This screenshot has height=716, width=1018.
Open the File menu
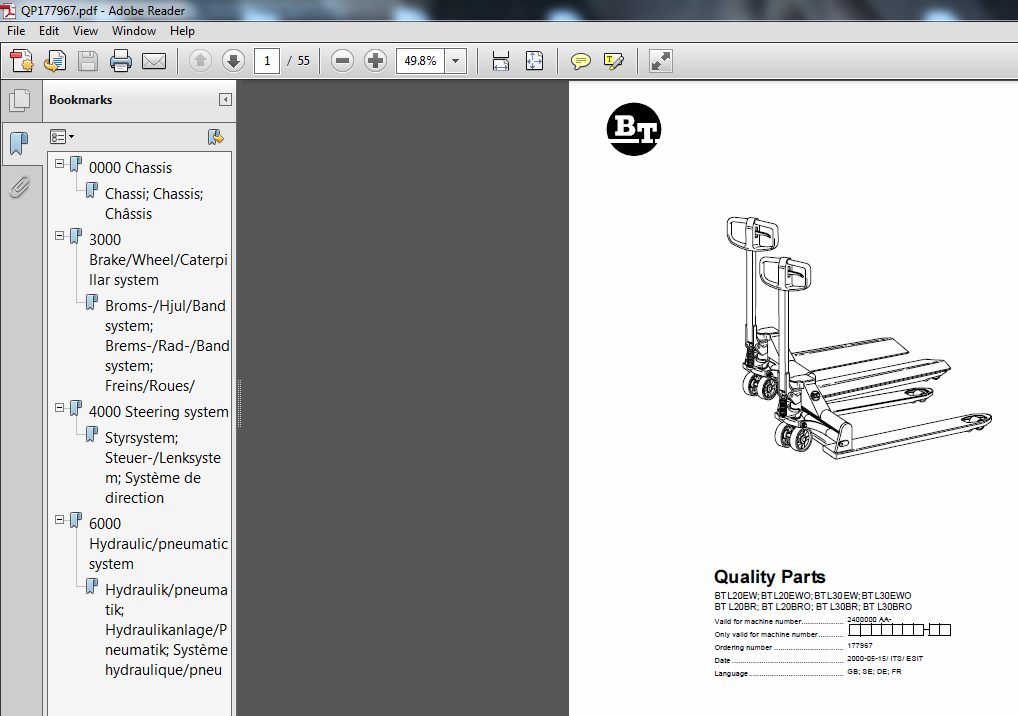(x=16, y=31)
